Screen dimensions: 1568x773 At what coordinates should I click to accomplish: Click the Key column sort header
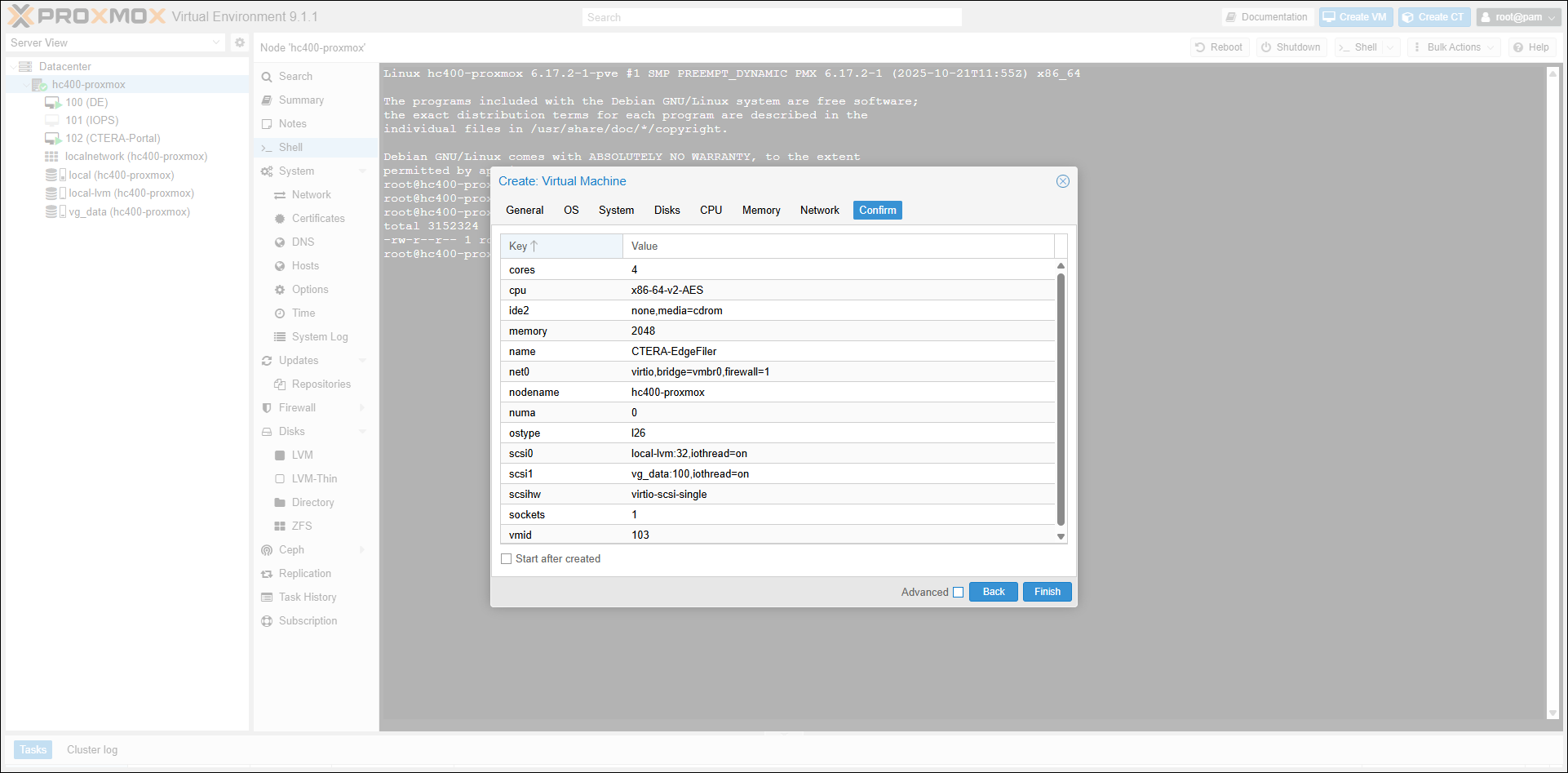click(x=561, y=247)
